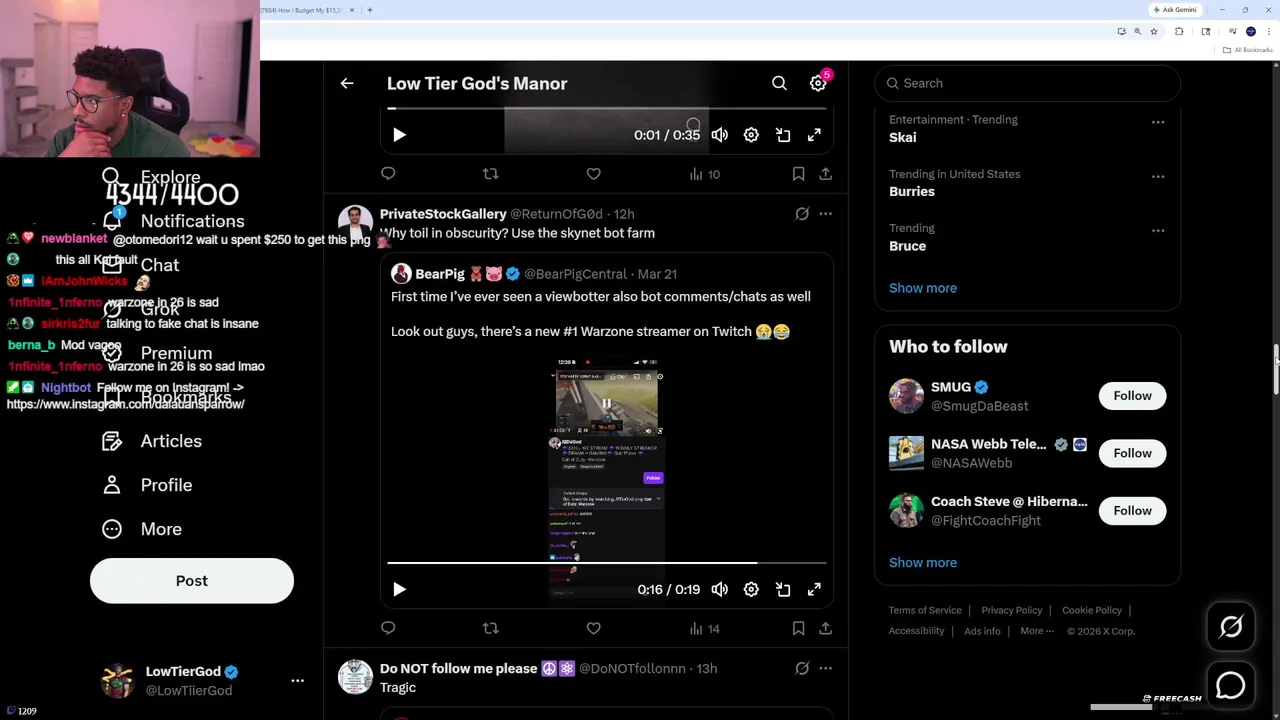View analytics showing 14 views
The image size is (1280, 720).
[x=704, y=628]
